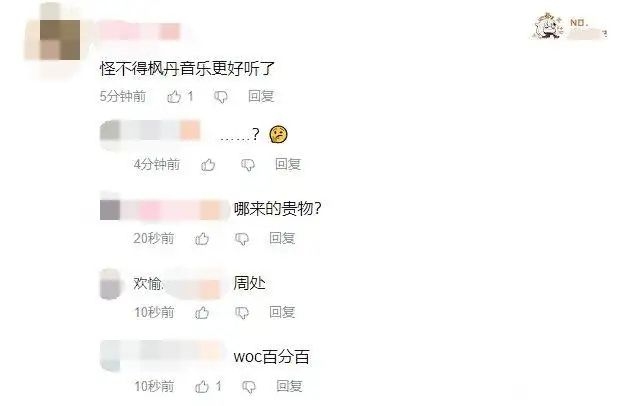Reply to the comment posted 4分钟前
This screenshot has width=640, height=406.
[288, 164]
